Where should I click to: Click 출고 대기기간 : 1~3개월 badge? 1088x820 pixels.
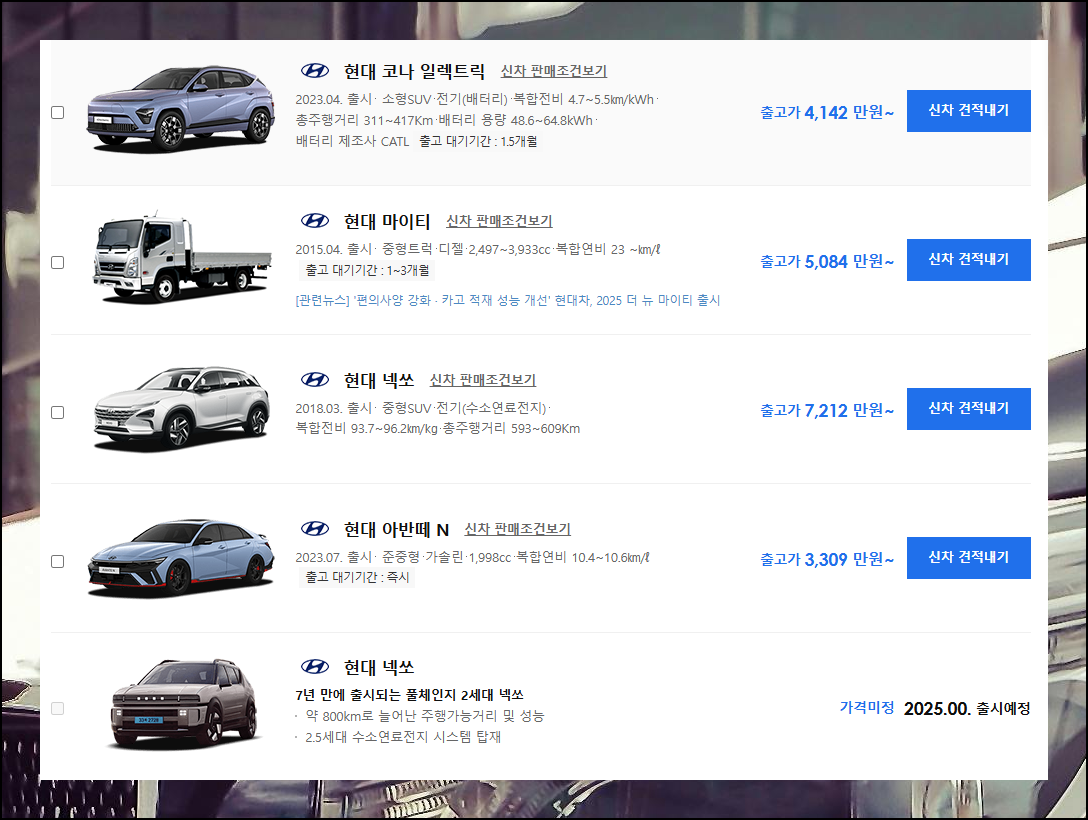point(367,270)
